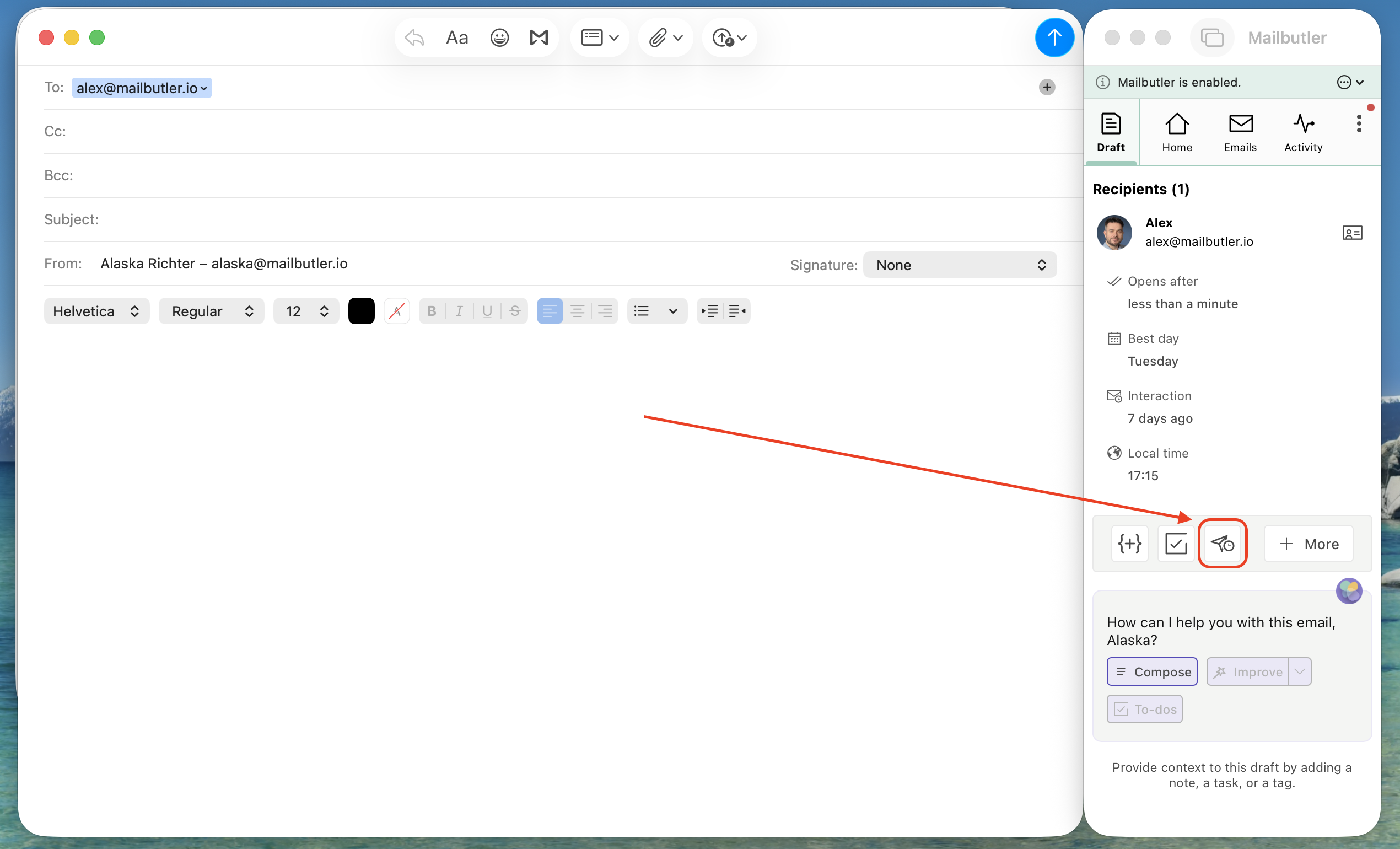Open Alex's contact card icon

coord(1351,233)
